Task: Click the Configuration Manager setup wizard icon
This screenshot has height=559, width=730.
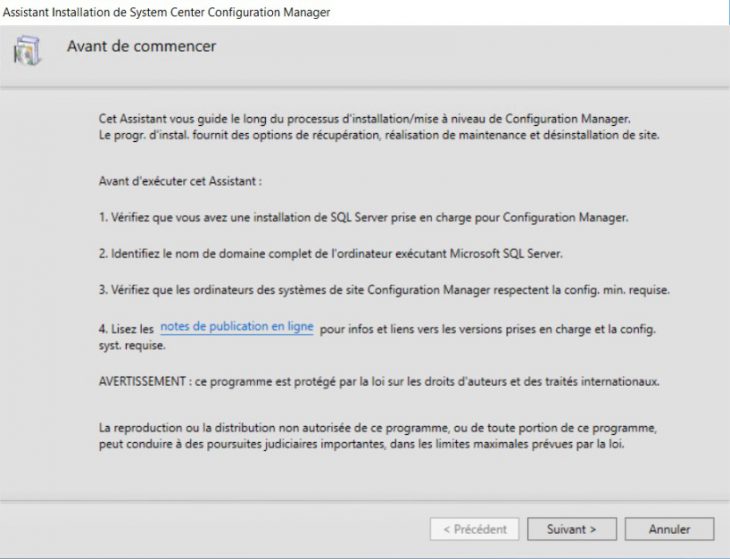Action: pos(28,50)
